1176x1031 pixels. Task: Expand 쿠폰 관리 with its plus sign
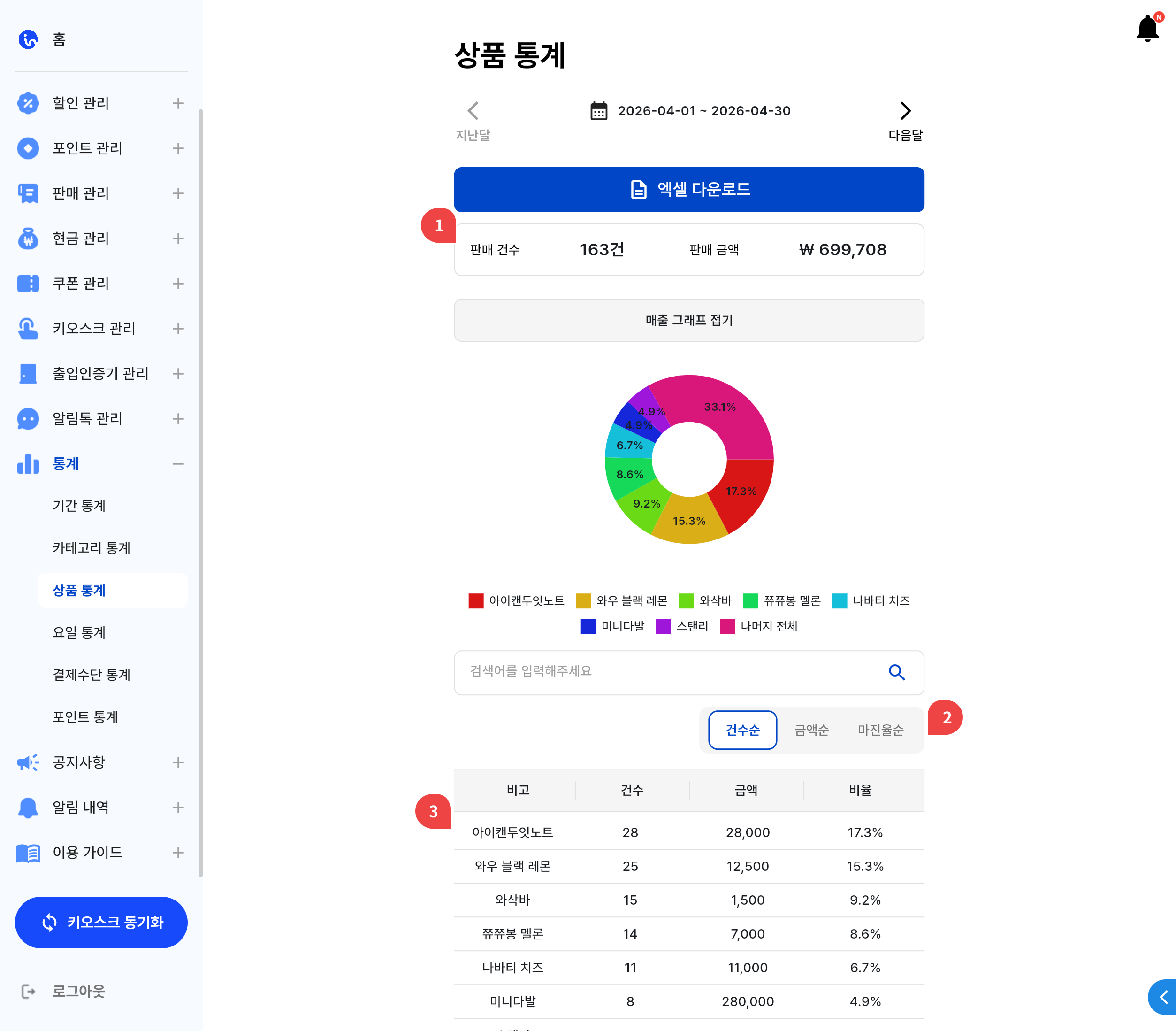(x=178, y=284)
